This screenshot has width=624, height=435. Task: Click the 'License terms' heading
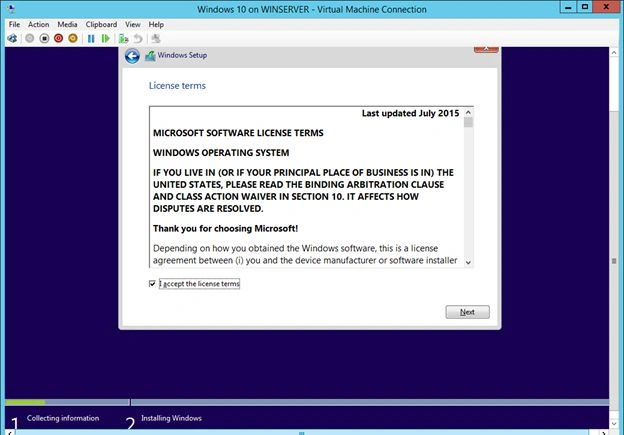pyautogui.click(x=177, y=86)
